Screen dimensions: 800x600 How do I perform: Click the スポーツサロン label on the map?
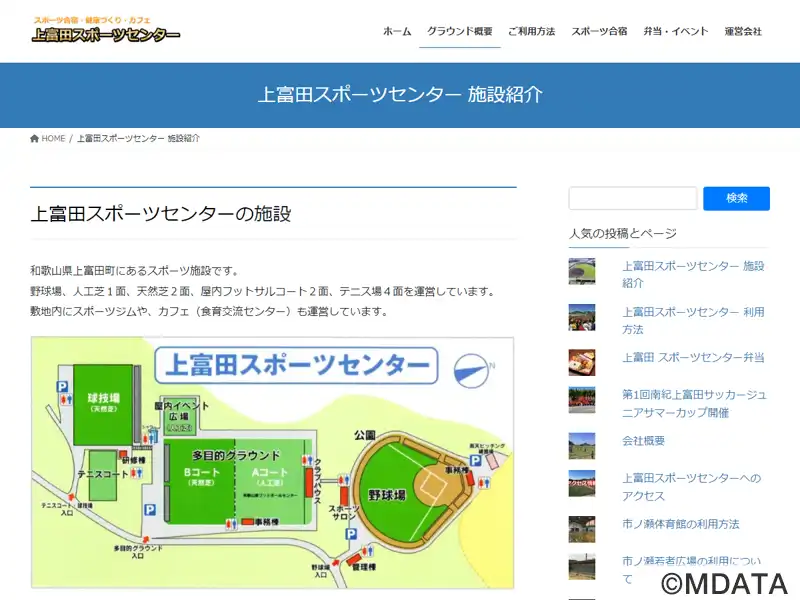tap(343, 512)
